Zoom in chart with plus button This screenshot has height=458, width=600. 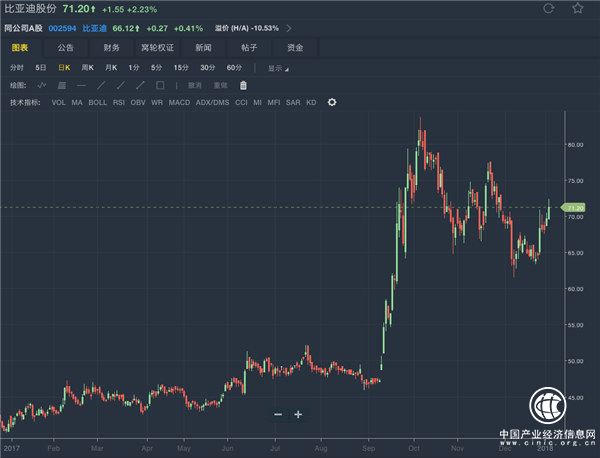click(298, 414)
